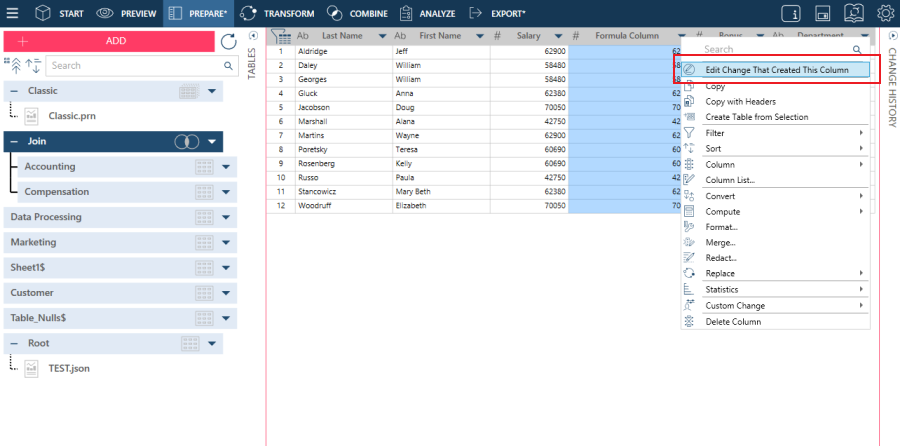900x446 pixels.
Task: Open the Accounting table dropdown arrow
Action: click(x=226, y=167)
